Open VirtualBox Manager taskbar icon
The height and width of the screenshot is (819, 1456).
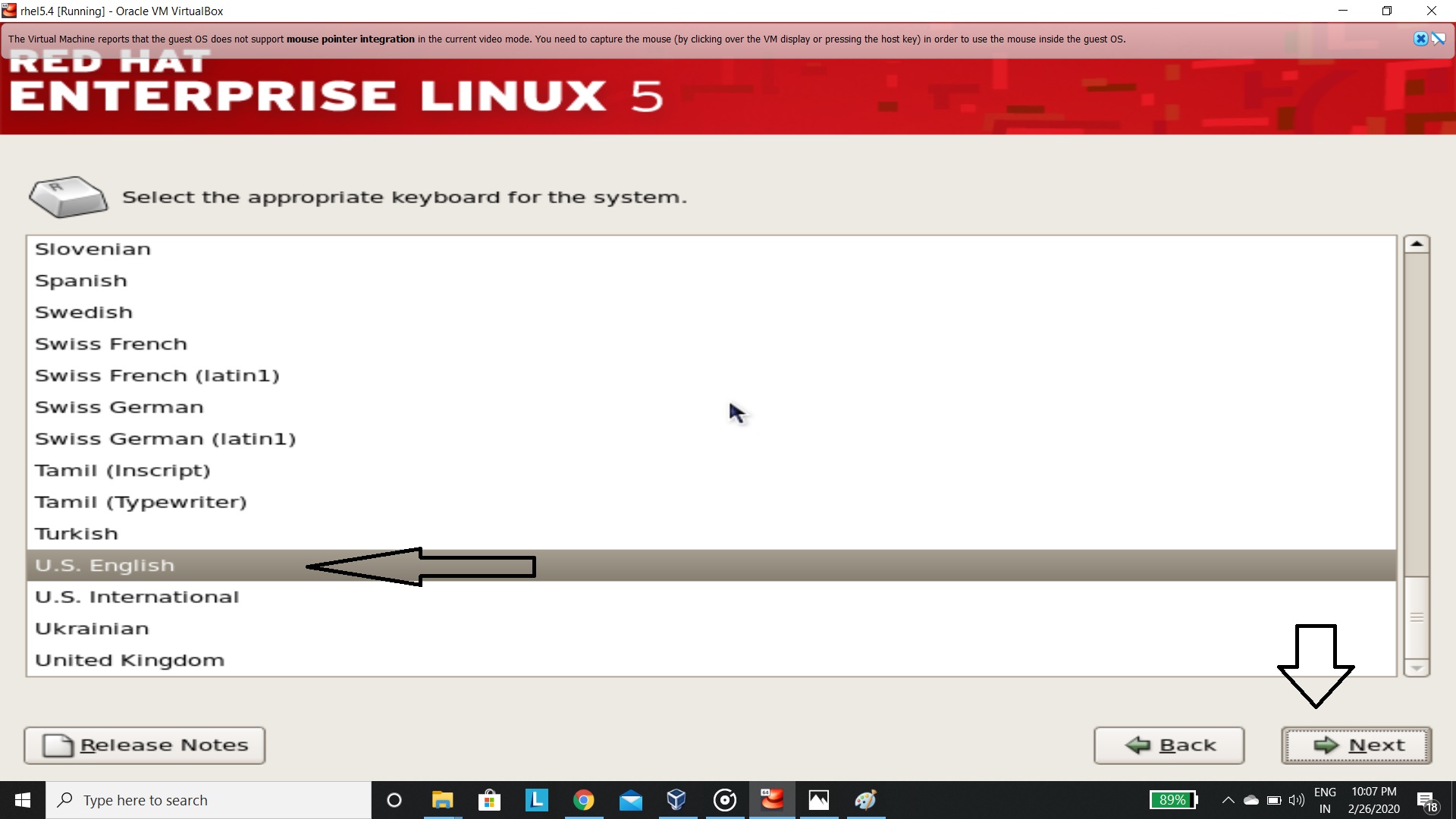[676, 800]
